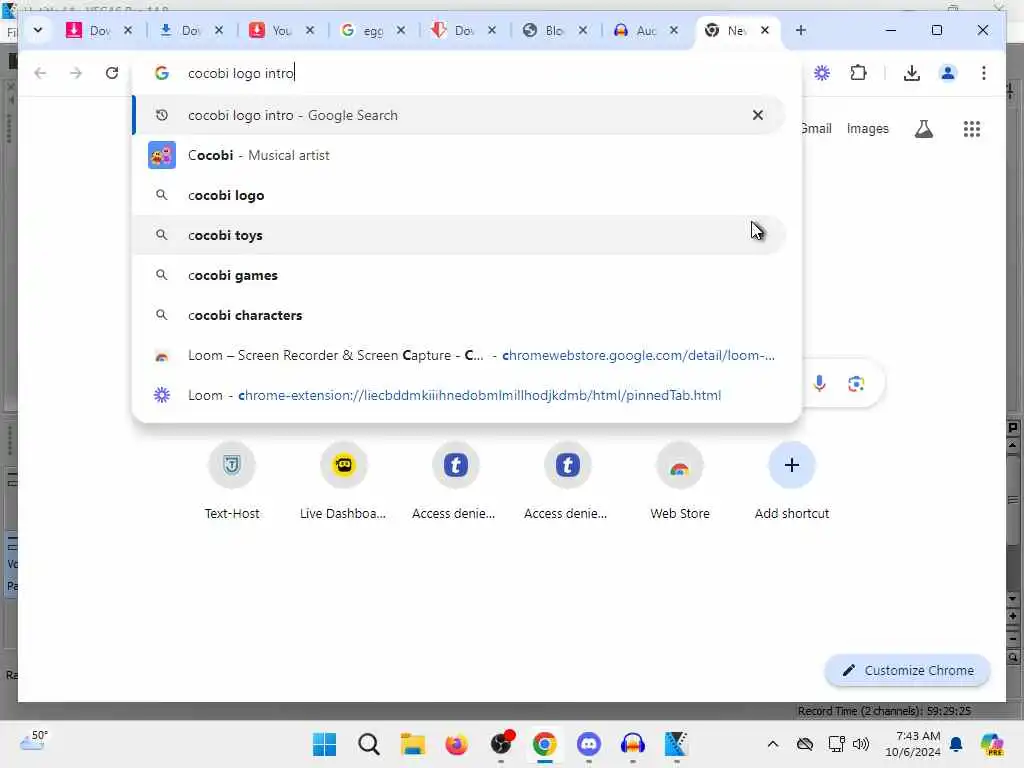
Task: Reload the page
Action: coord(112,73)
